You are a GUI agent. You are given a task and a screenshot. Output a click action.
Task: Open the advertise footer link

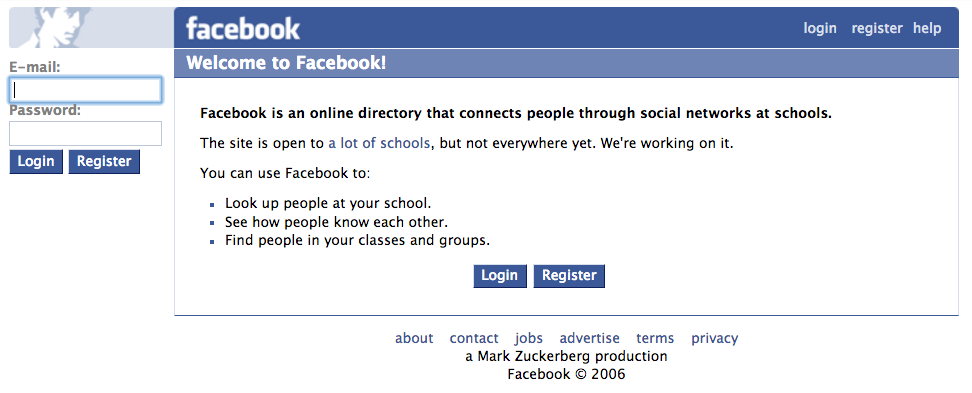pos(590,338)
